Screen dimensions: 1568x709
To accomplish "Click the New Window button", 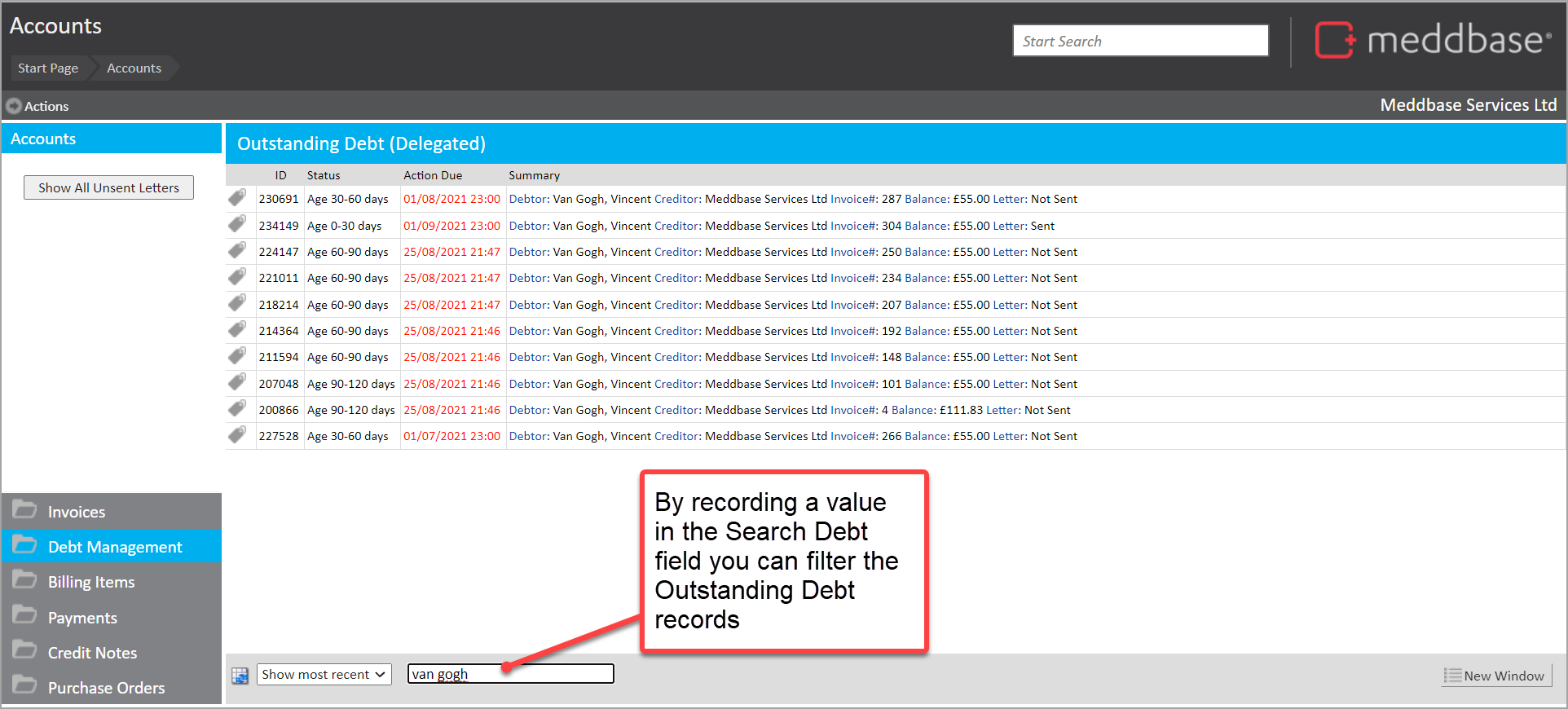I will [1495, 676].
